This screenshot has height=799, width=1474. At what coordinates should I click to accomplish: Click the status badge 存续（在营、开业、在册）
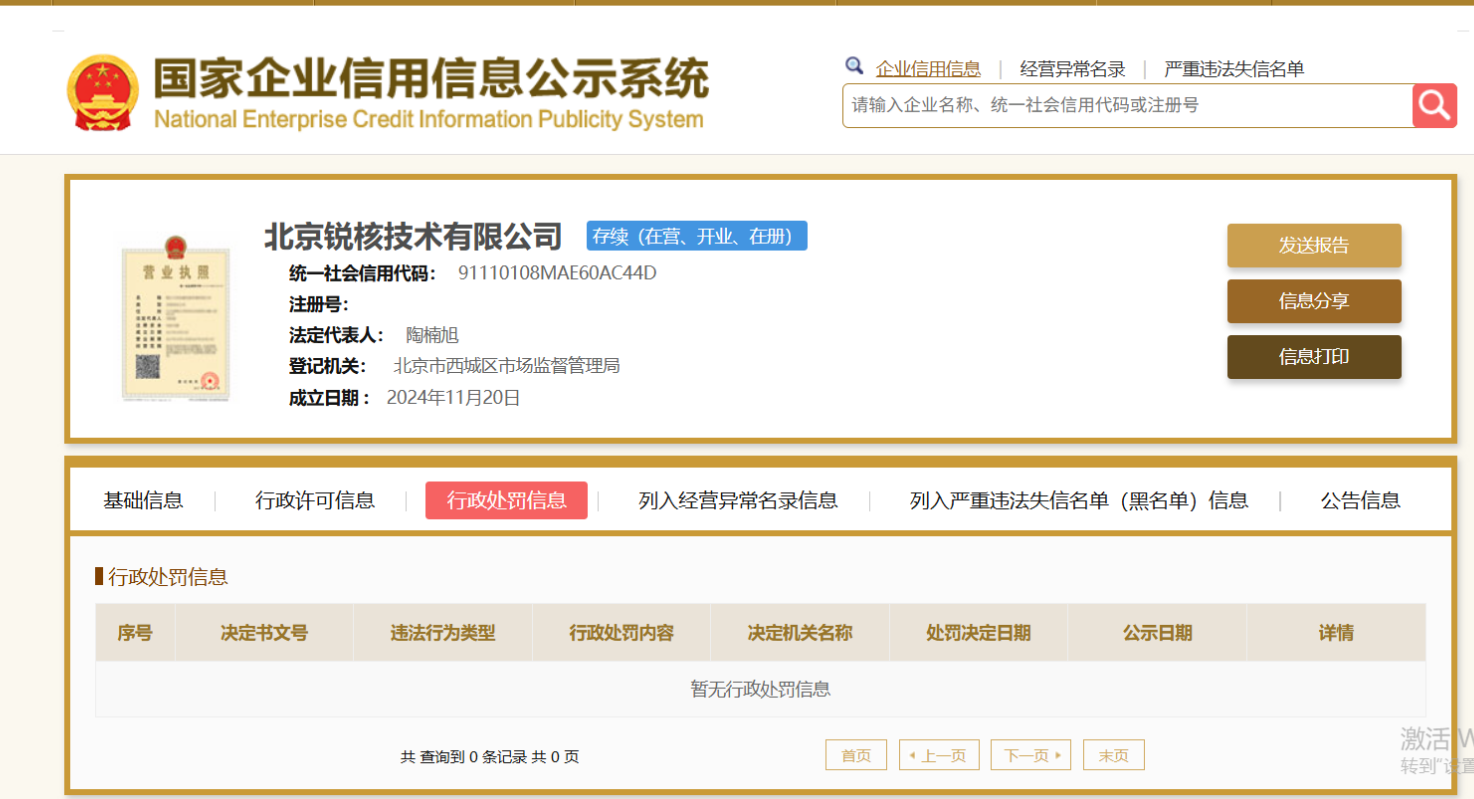tap(697, 236)
